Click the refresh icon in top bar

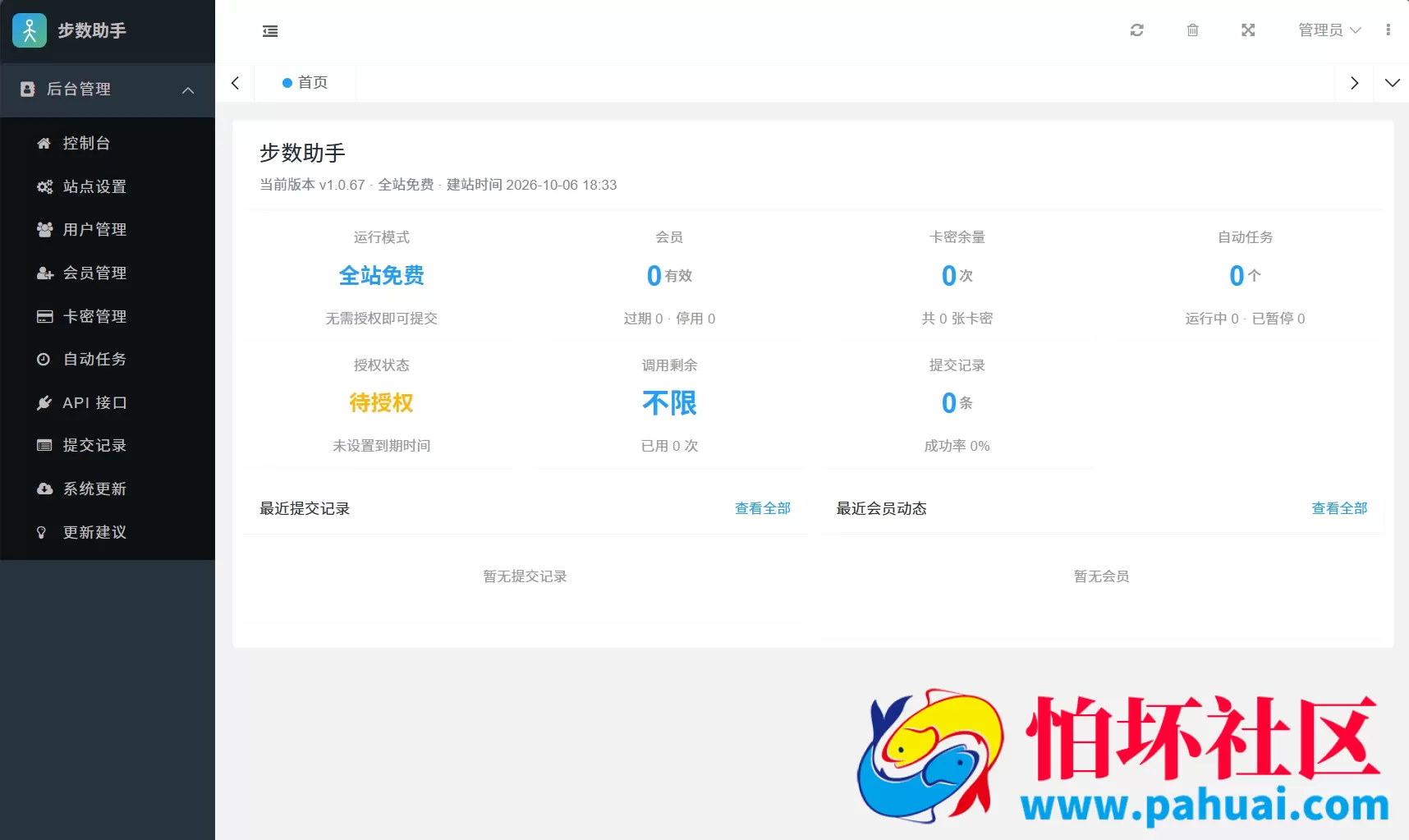pyautogui.click(x=1137, y=30)
